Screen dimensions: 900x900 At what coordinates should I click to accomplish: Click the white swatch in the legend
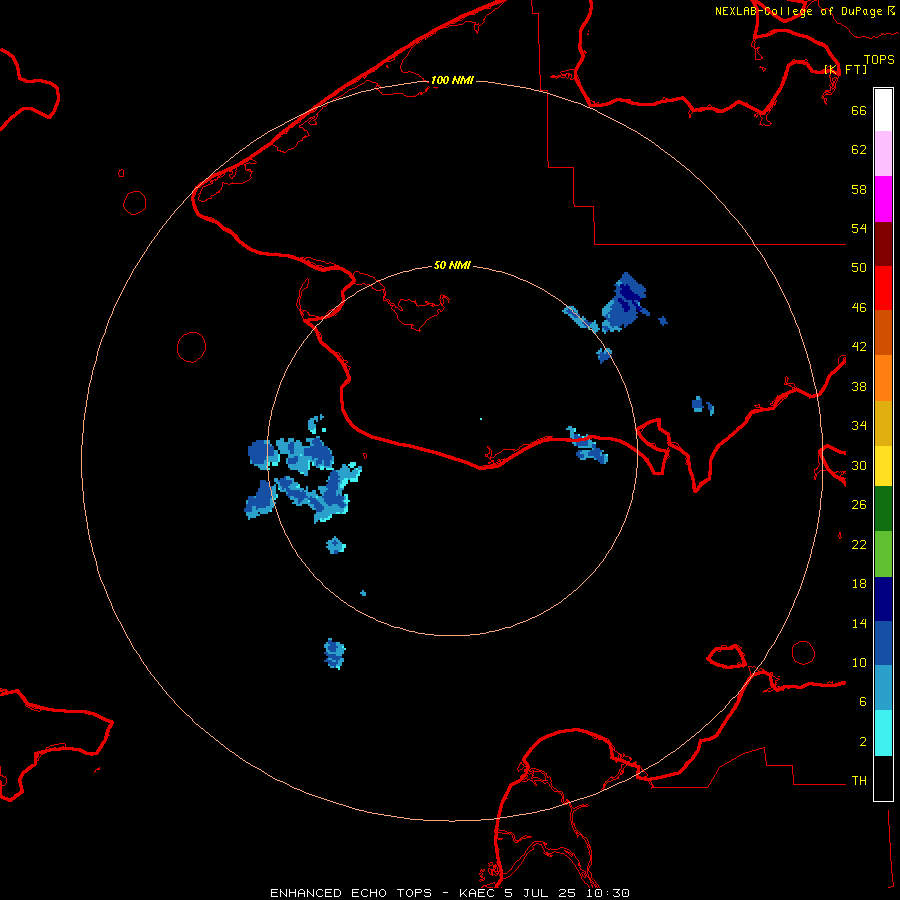(x=883, y=110)
